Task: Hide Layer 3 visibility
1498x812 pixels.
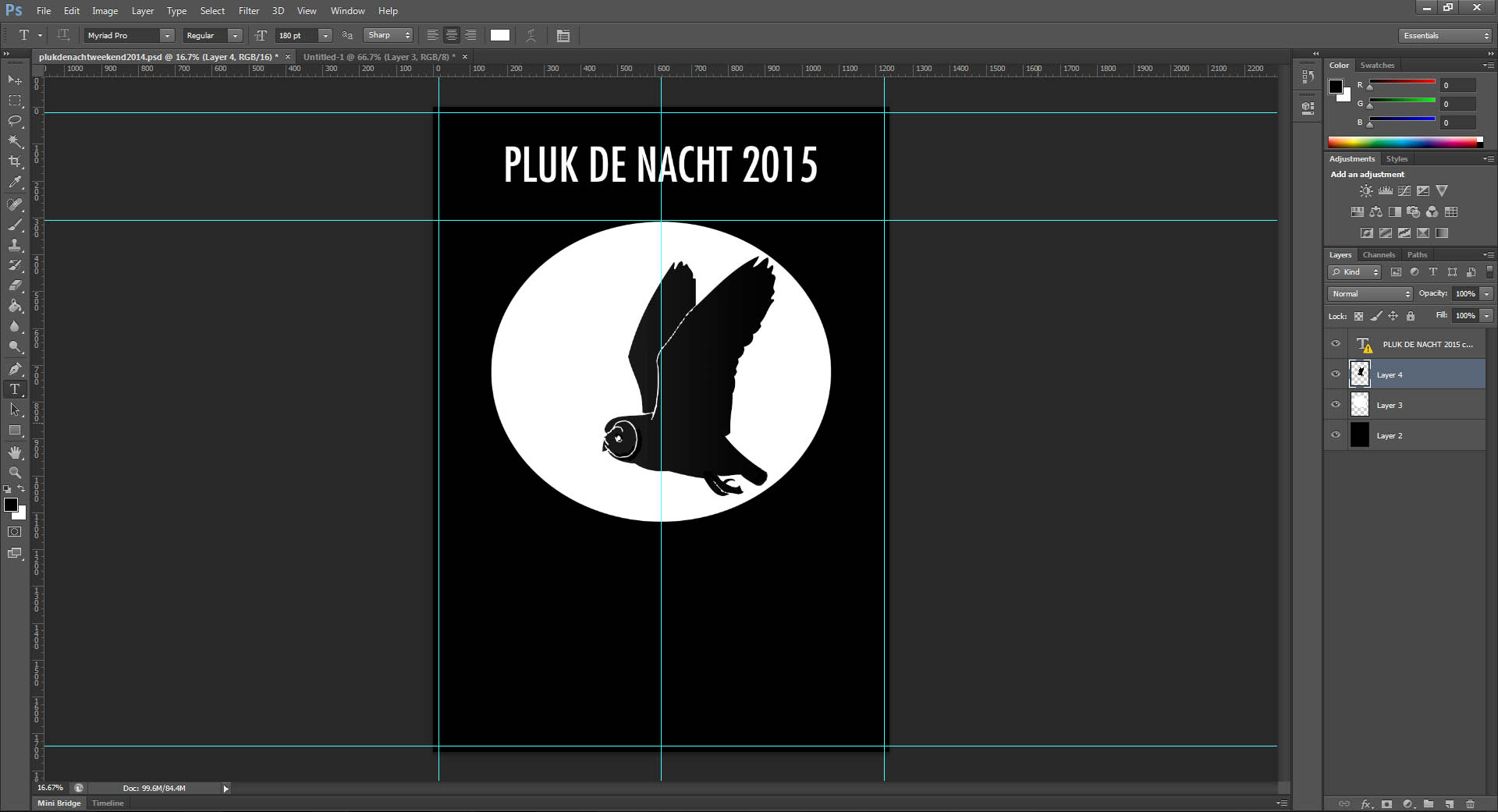Action: [x=1336, y=405]
